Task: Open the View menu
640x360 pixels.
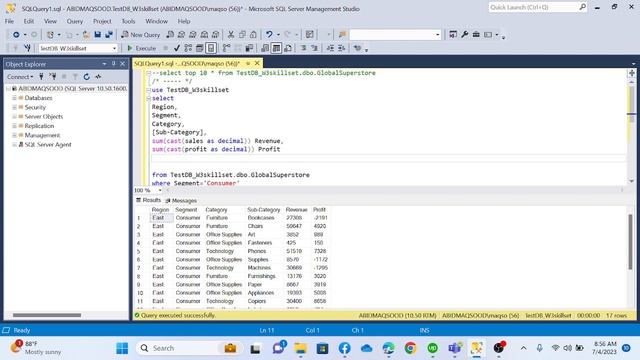Action: tap(50, 21)
